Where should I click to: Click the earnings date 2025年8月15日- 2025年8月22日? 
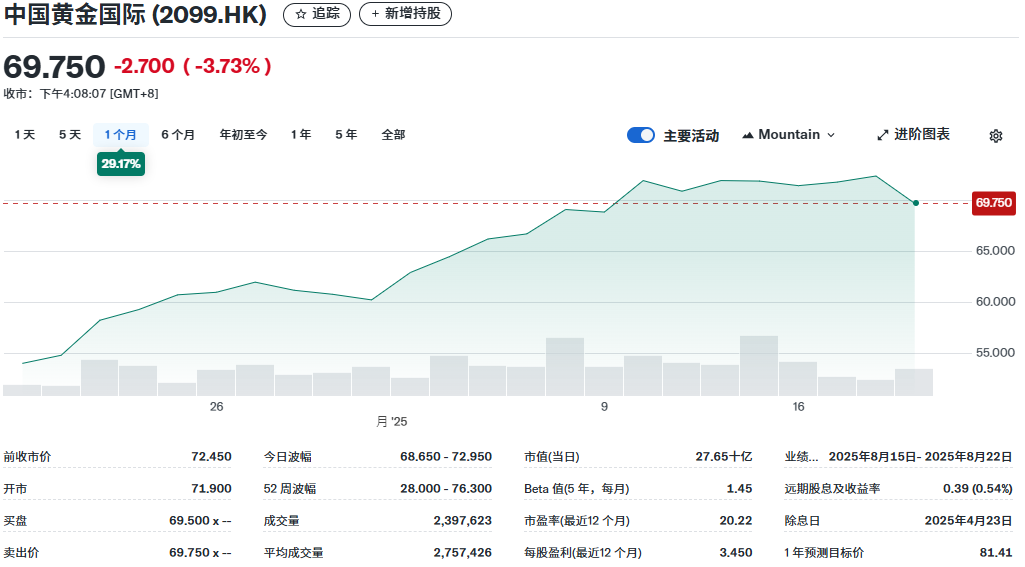click(x=920, y=456)
